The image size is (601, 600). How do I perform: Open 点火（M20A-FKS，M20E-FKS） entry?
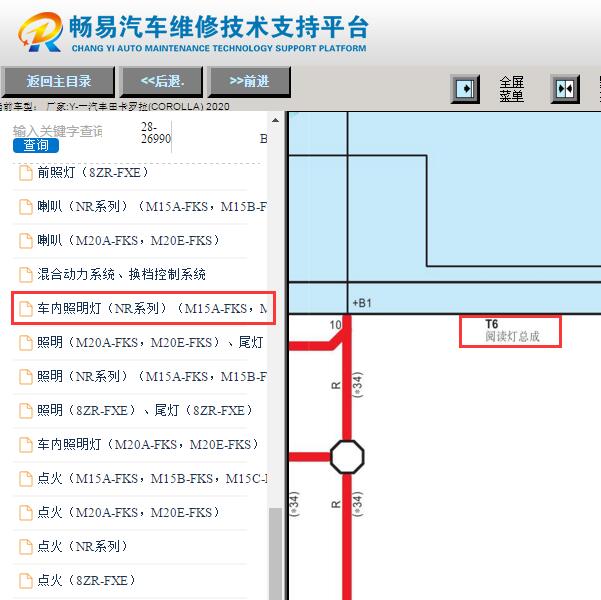(x=129, y=512)
